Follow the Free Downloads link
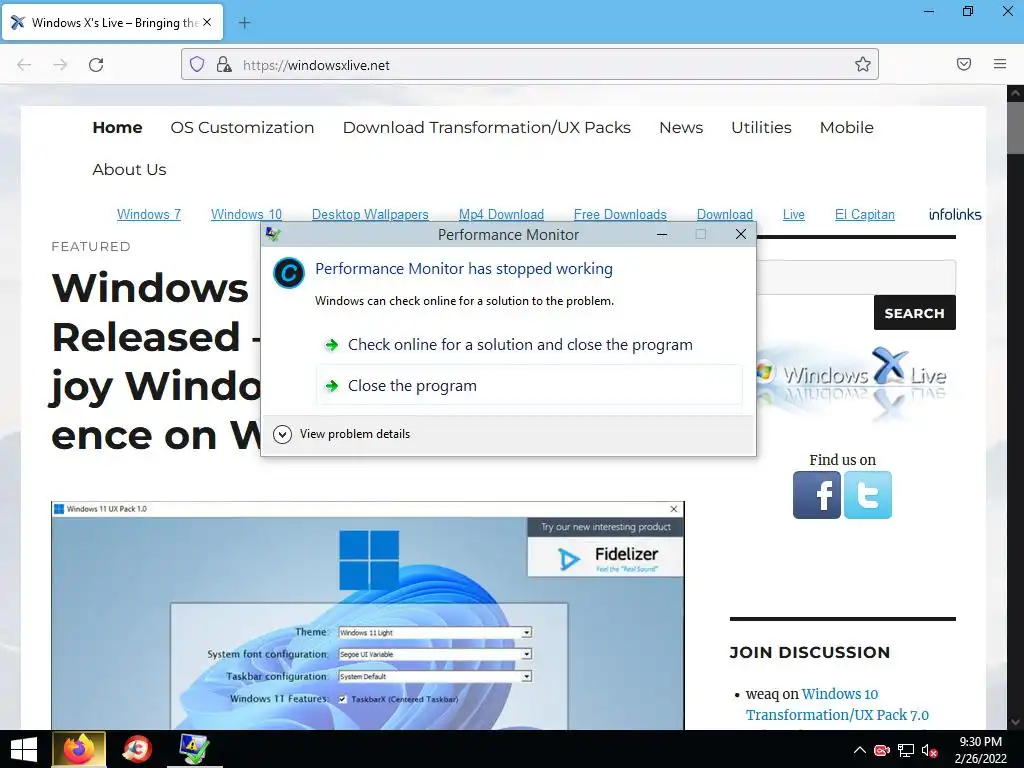1024x768 pixels. pyautogui.click(x=620, y=214)
